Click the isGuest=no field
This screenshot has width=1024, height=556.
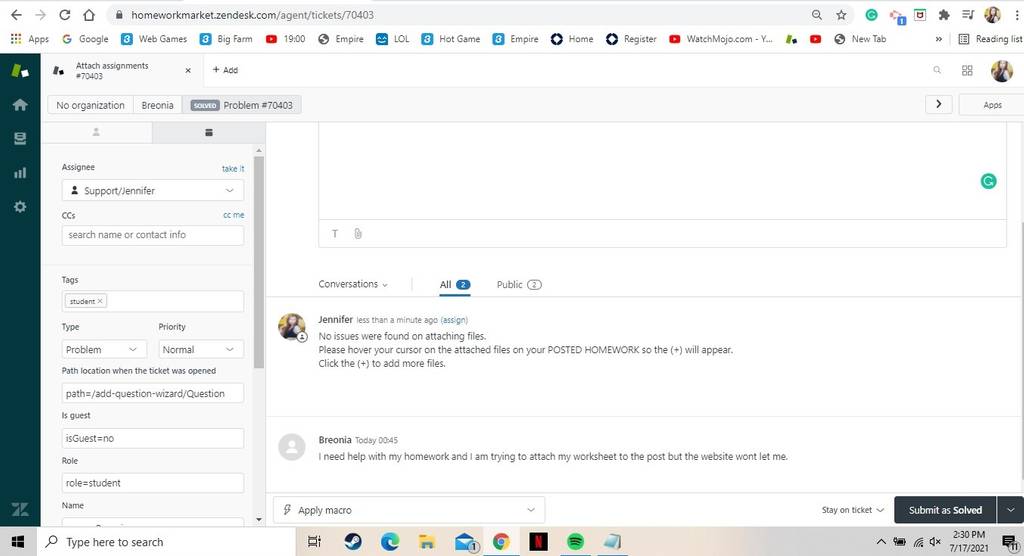click(153, 438)
